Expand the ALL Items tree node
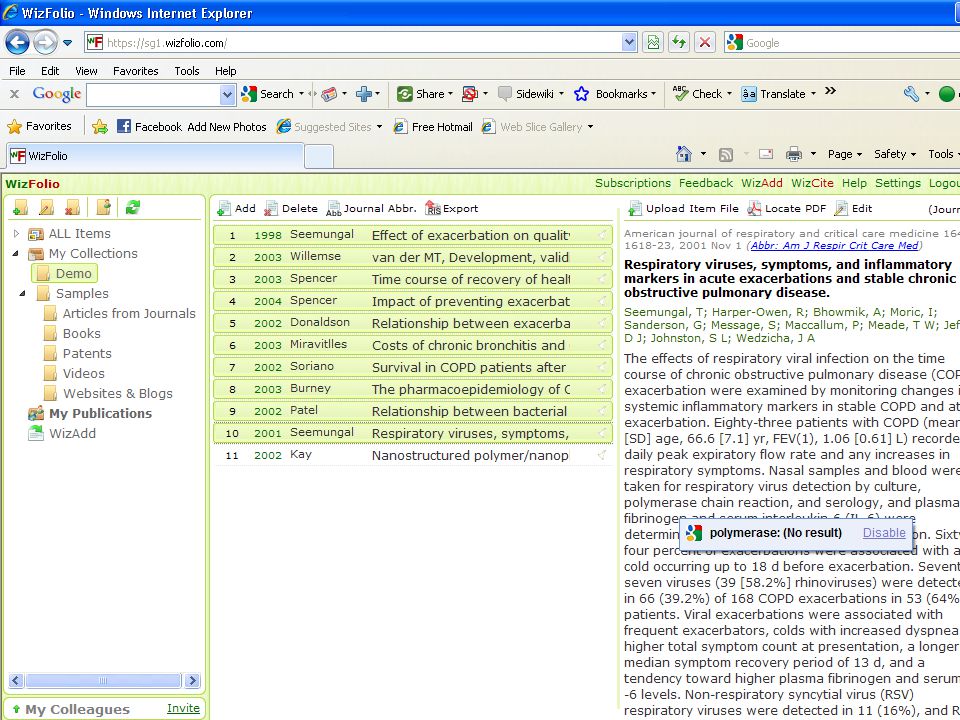The image size is (960, 720). [17, 233]
